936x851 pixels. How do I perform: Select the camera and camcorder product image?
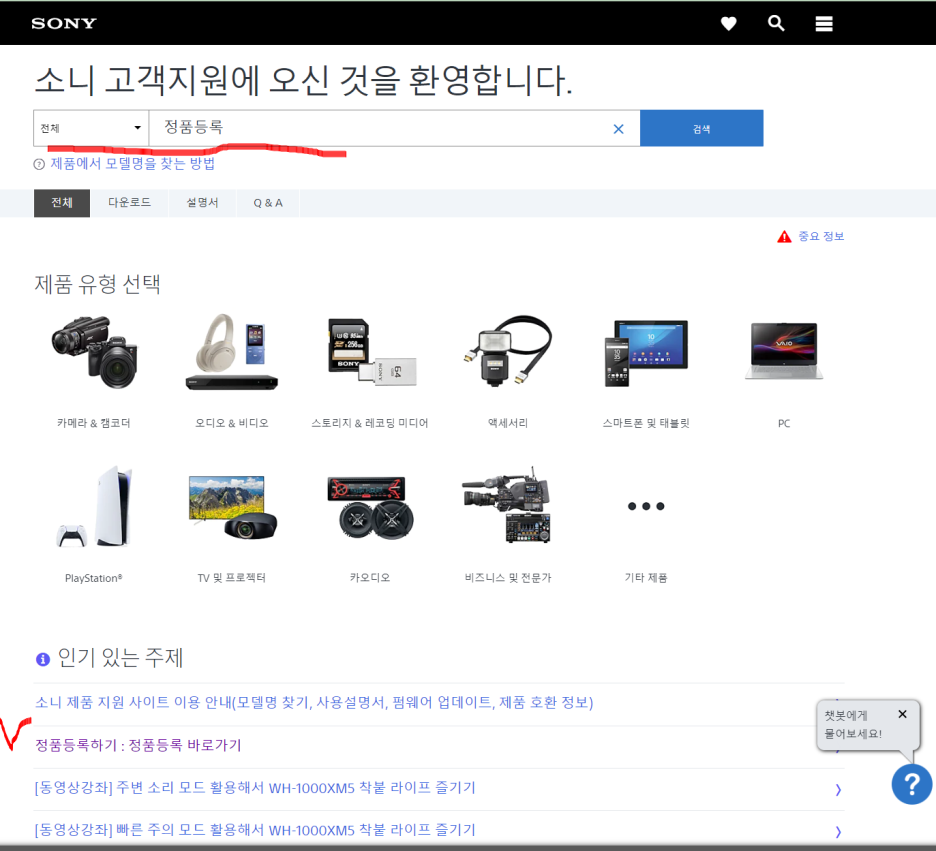click(94, 352)
